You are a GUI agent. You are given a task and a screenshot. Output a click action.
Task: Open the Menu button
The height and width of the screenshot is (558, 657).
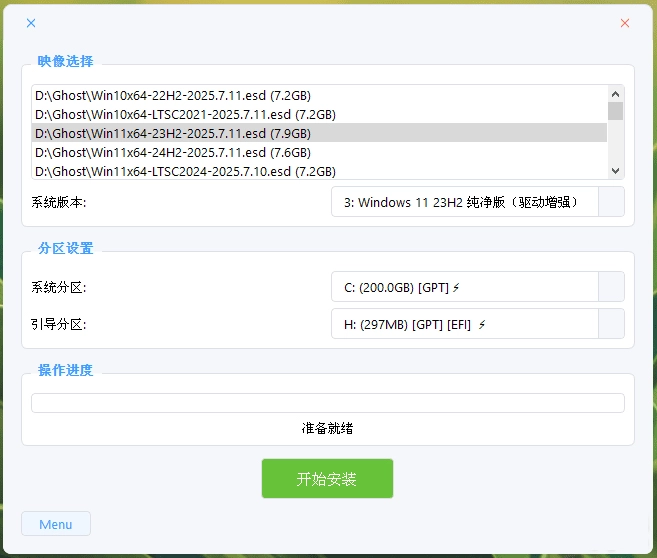point(56,524)
